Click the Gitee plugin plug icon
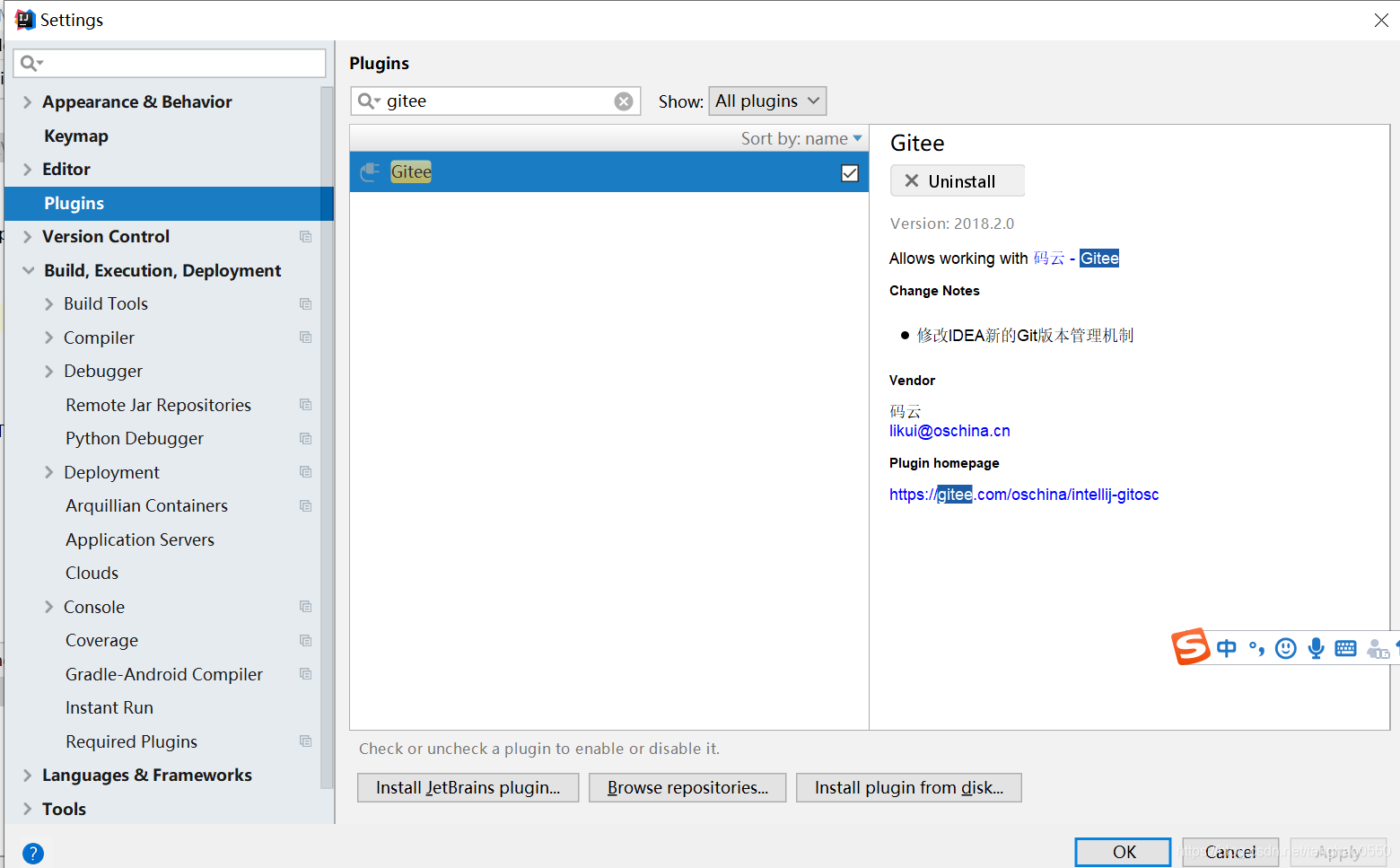The height and width of the screenshot is (868, 1400). click(x=370, y=171)
